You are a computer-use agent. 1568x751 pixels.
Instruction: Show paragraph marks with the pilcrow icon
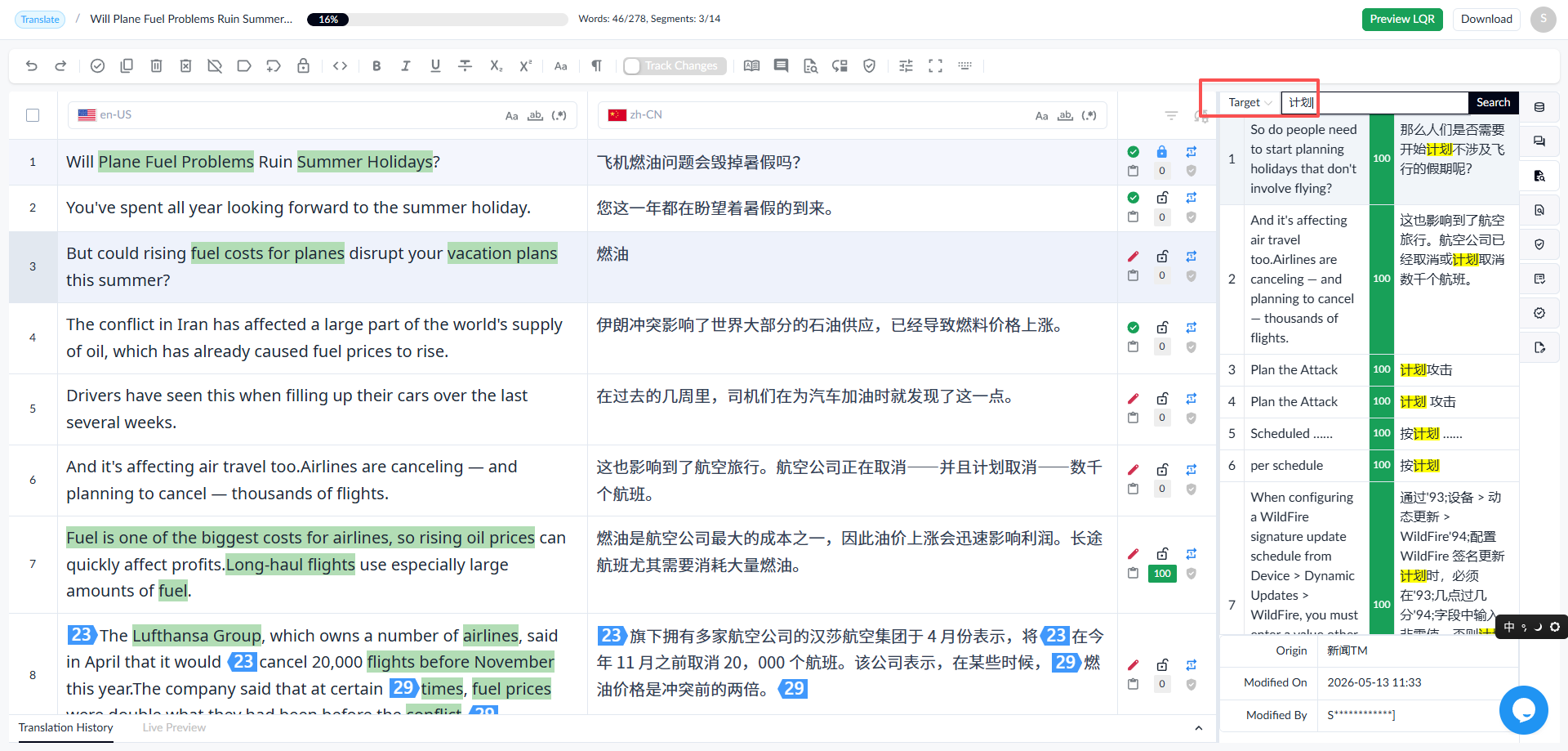tap(597, 66)
